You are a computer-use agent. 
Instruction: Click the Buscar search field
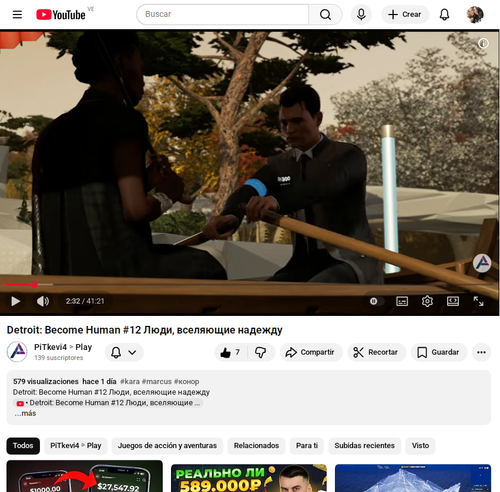223,14
